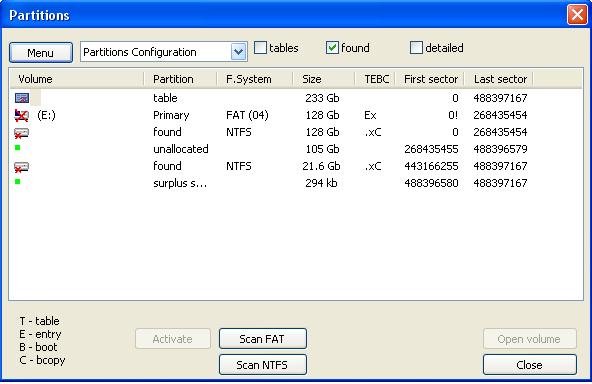This screenshot has height=384, width=592.
Task: Click the found NTFS 128 Gb partition icon
Action: [22, 133]
